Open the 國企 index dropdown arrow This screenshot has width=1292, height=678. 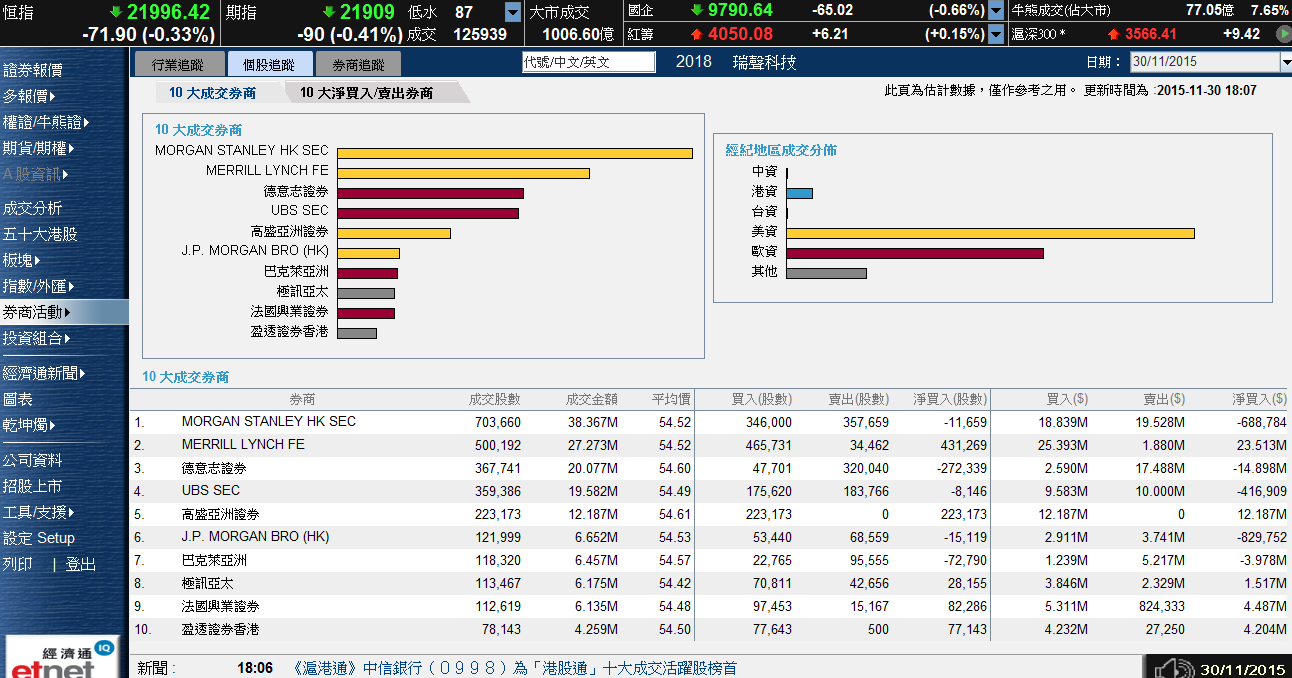pyautogui.click(x=996, y=12)
